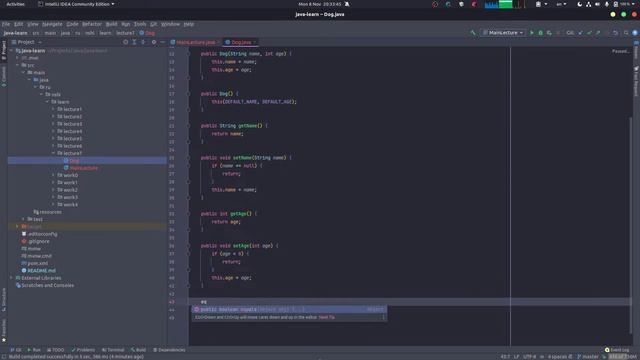This screenshot has height=360, width=640.
Task: Open the Terminal tool window
Action: (x=113, y=350)
